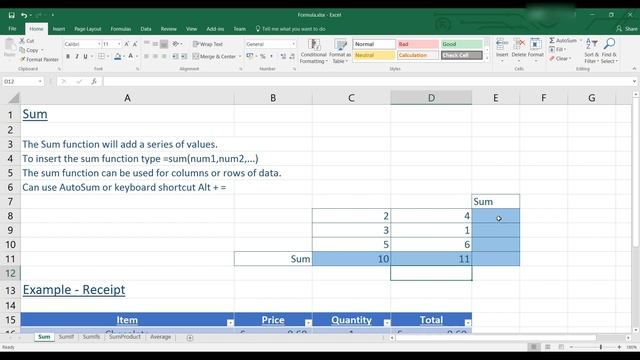Click the Copy icon
The width and height of the screenshot is (640, 360).
pos(22,50)
